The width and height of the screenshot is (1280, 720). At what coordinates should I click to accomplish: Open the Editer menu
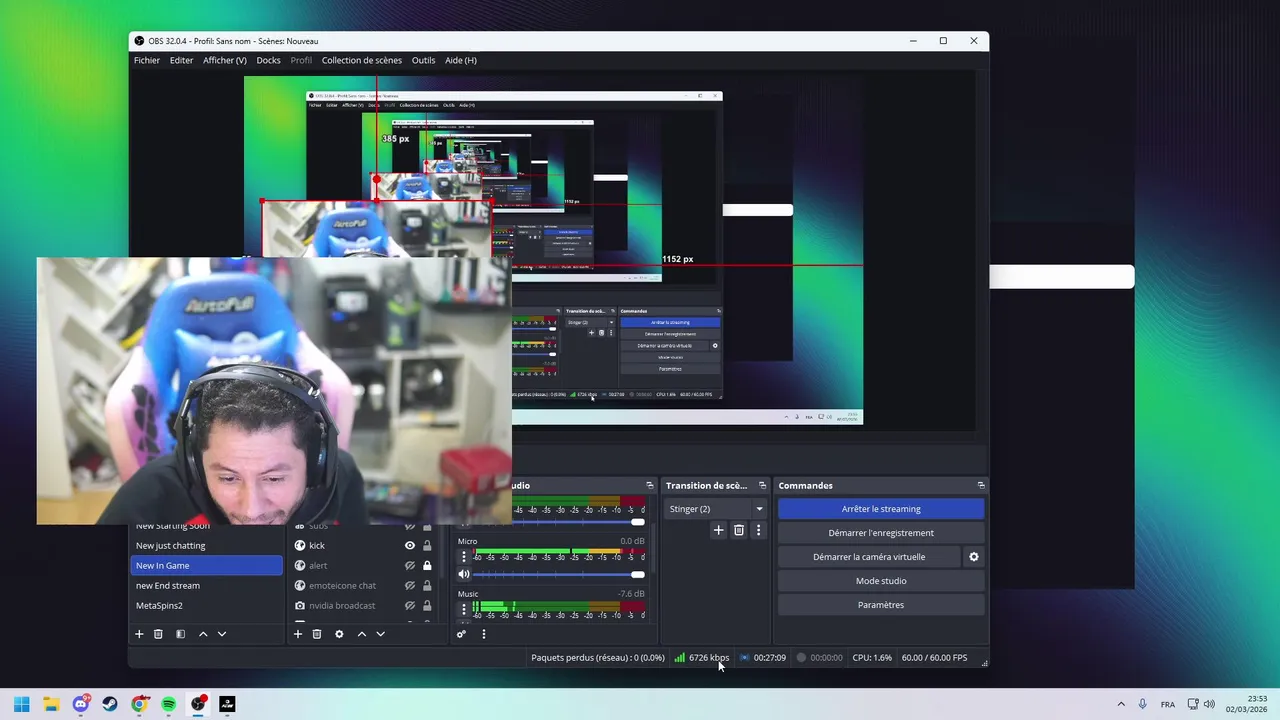tap(181, 60)
